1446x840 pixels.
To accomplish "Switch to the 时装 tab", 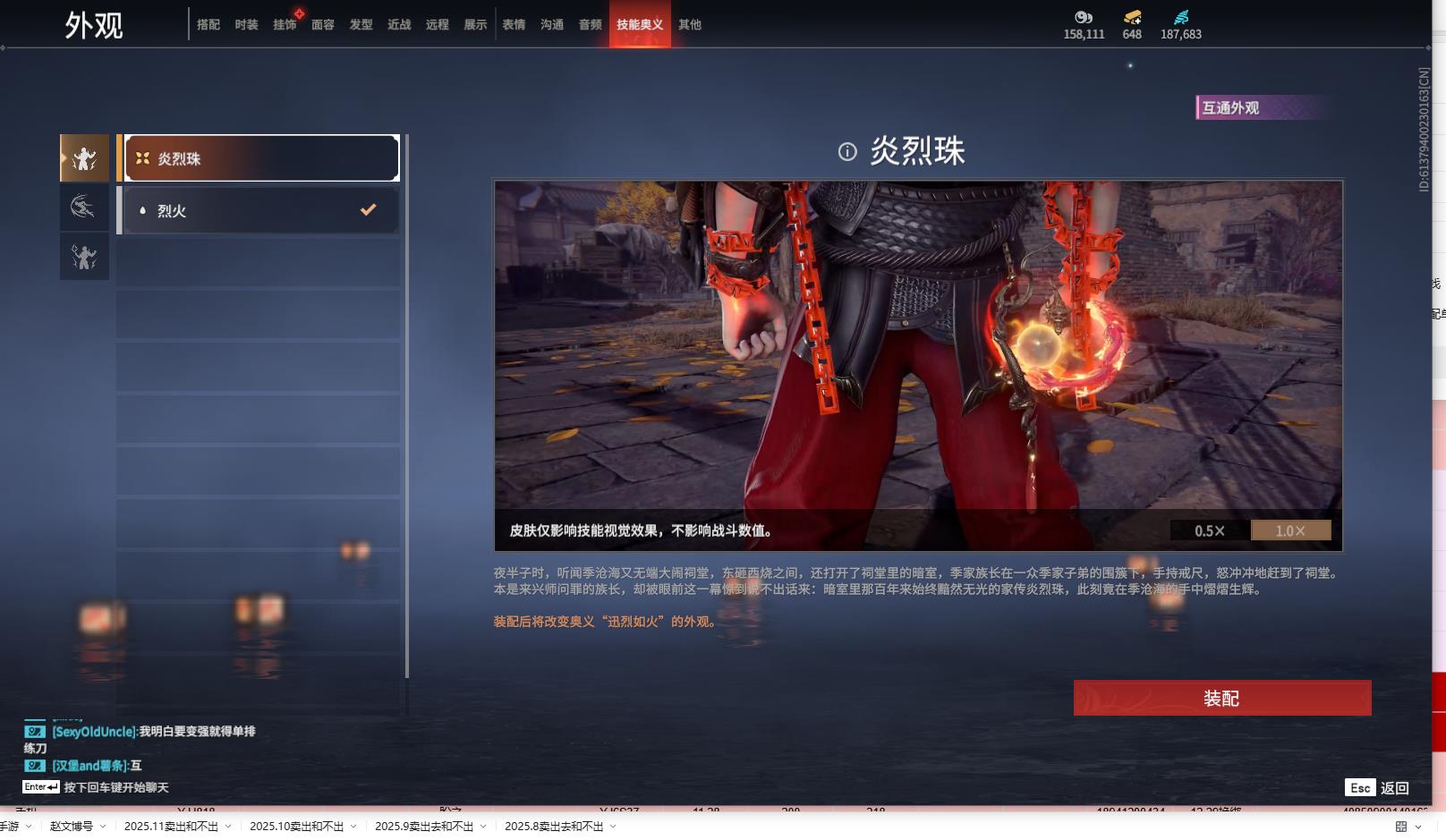I will point(246,25).
